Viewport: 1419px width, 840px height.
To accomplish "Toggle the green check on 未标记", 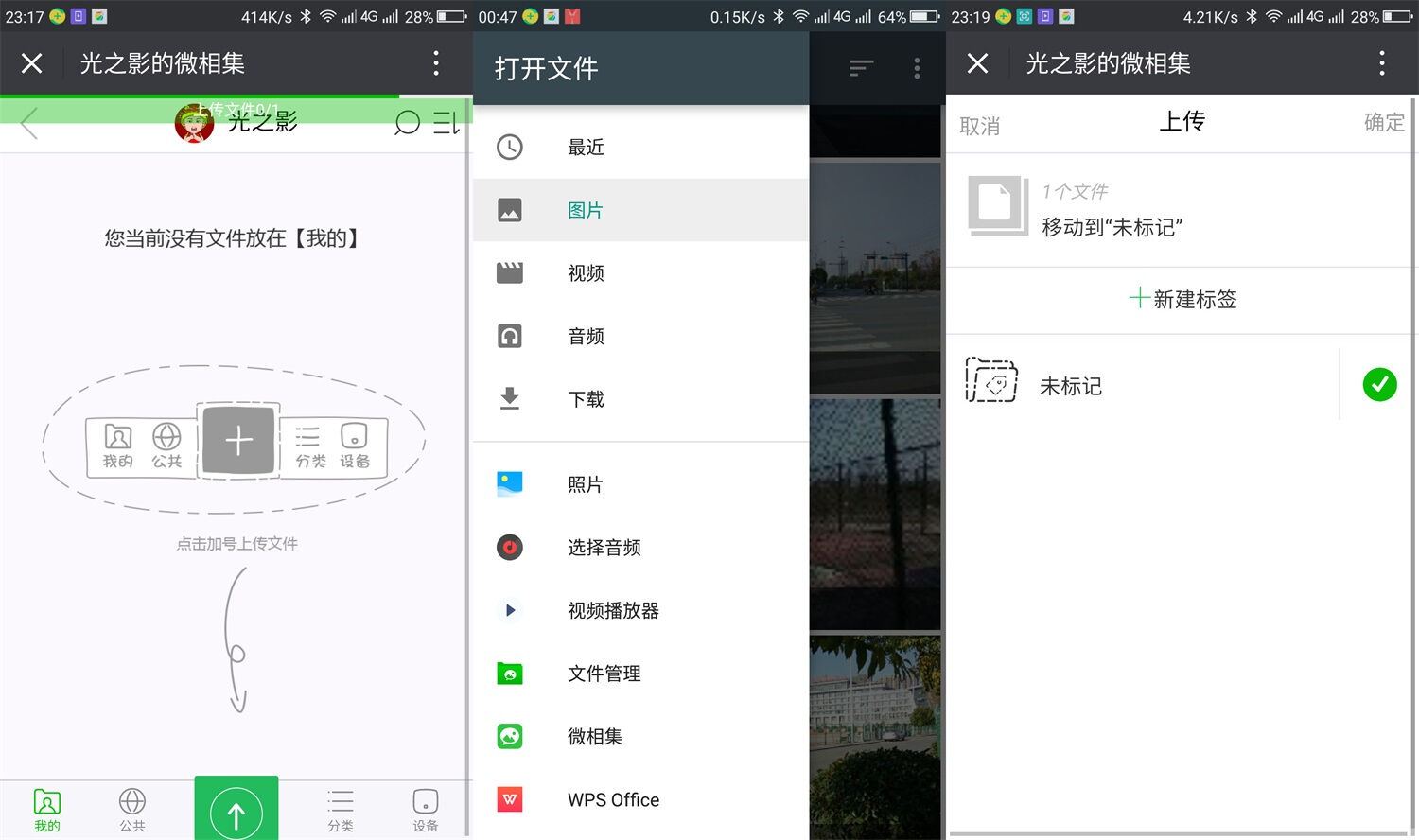I will [x=1379, y=385].
